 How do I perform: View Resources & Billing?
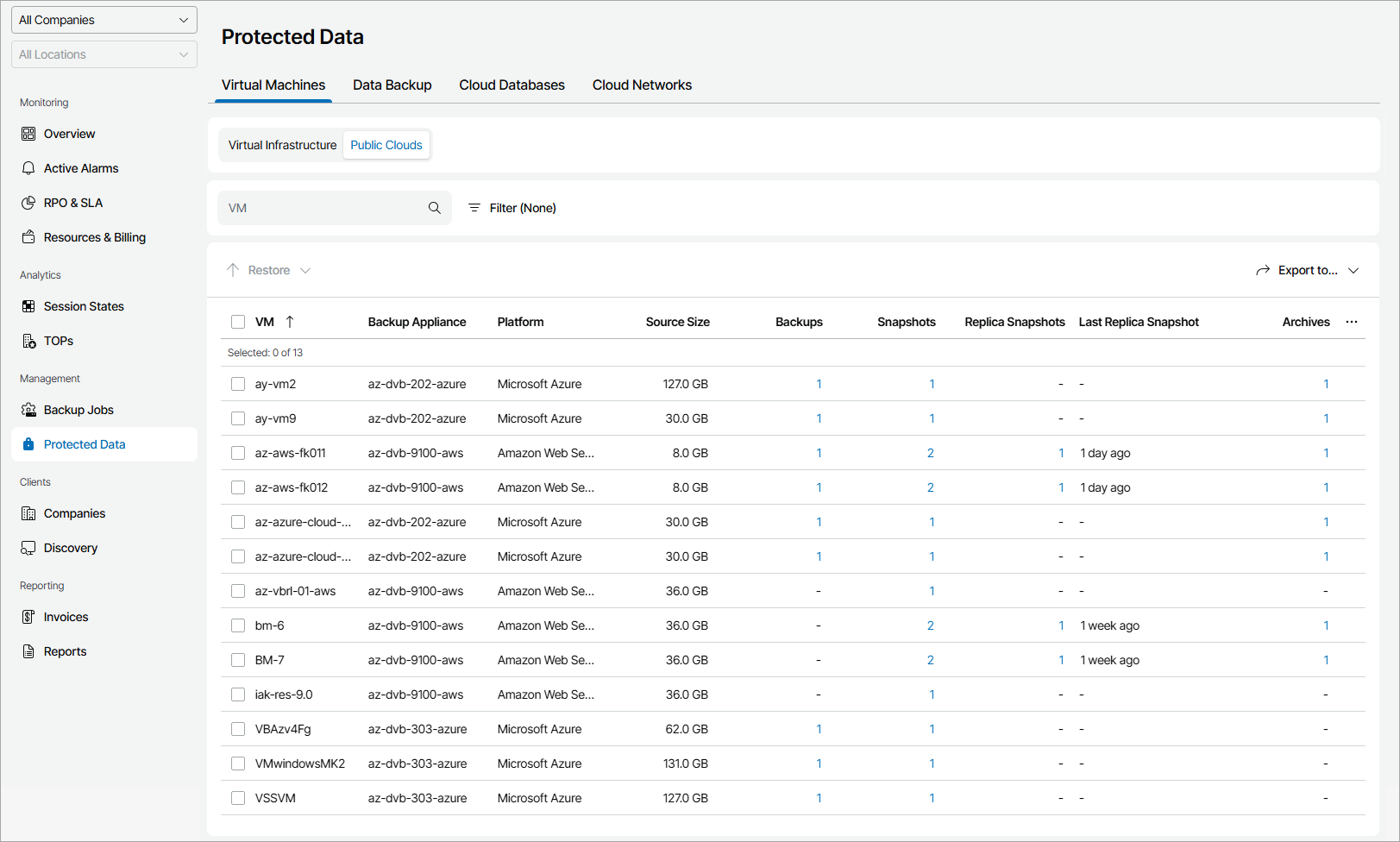coord(94,237)
